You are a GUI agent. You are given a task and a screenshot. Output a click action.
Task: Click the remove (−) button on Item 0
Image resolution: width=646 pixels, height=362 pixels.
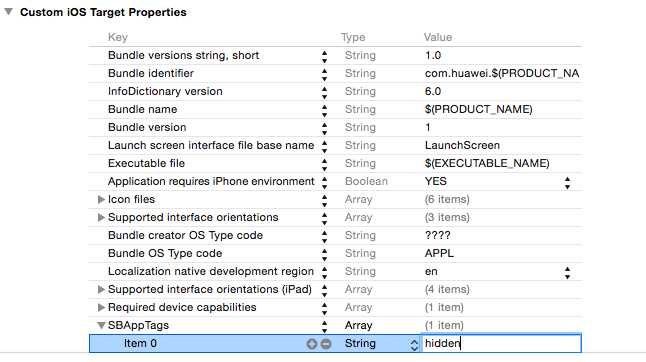pyautogui.click(x=326, y=343)
